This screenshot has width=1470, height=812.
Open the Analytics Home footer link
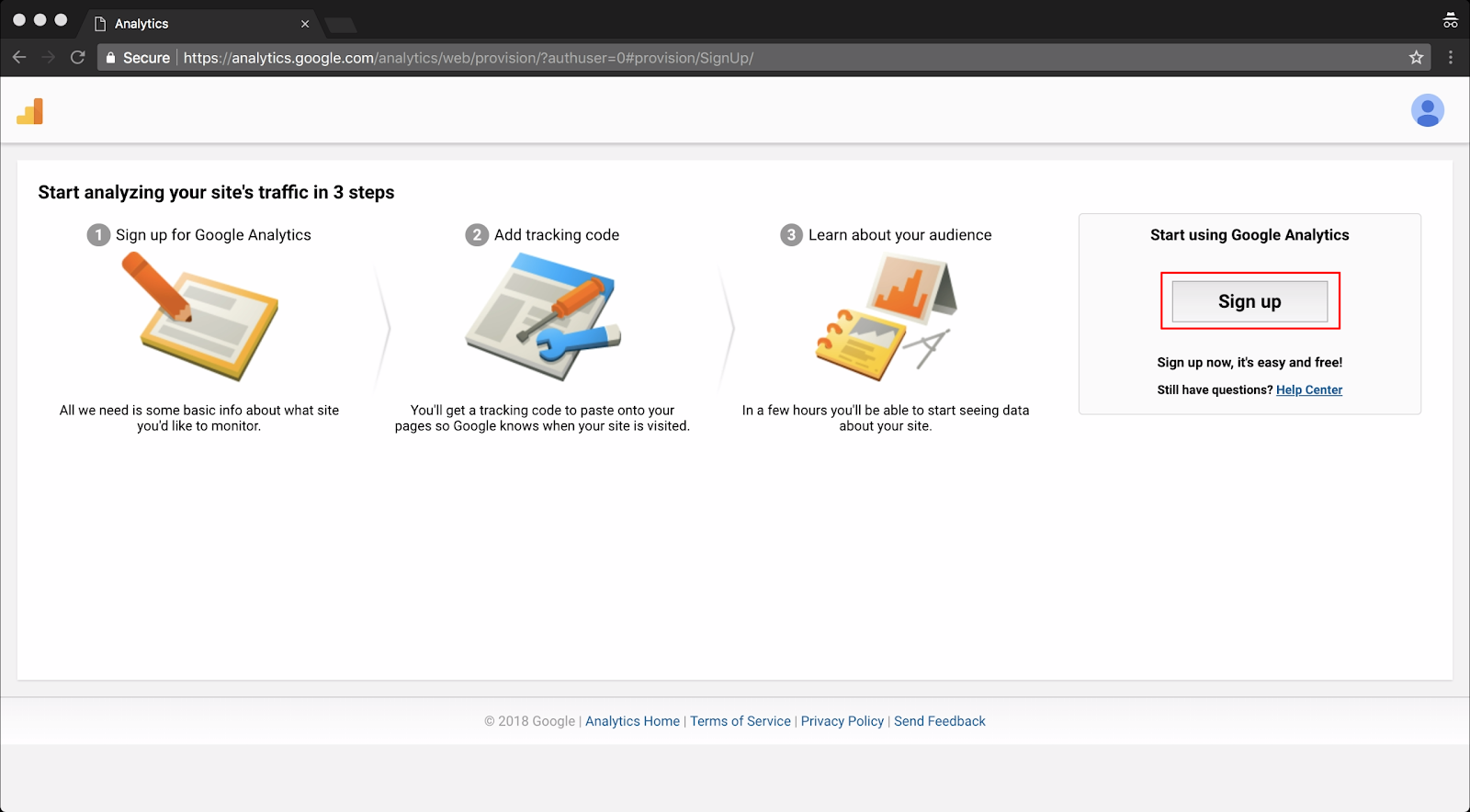(632, 721)
